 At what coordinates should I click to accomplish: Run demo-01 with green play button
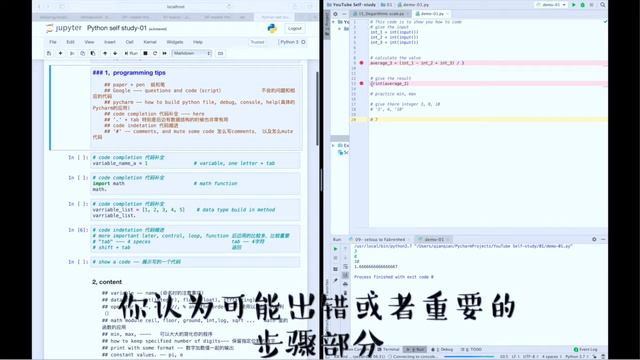(574, 5)
